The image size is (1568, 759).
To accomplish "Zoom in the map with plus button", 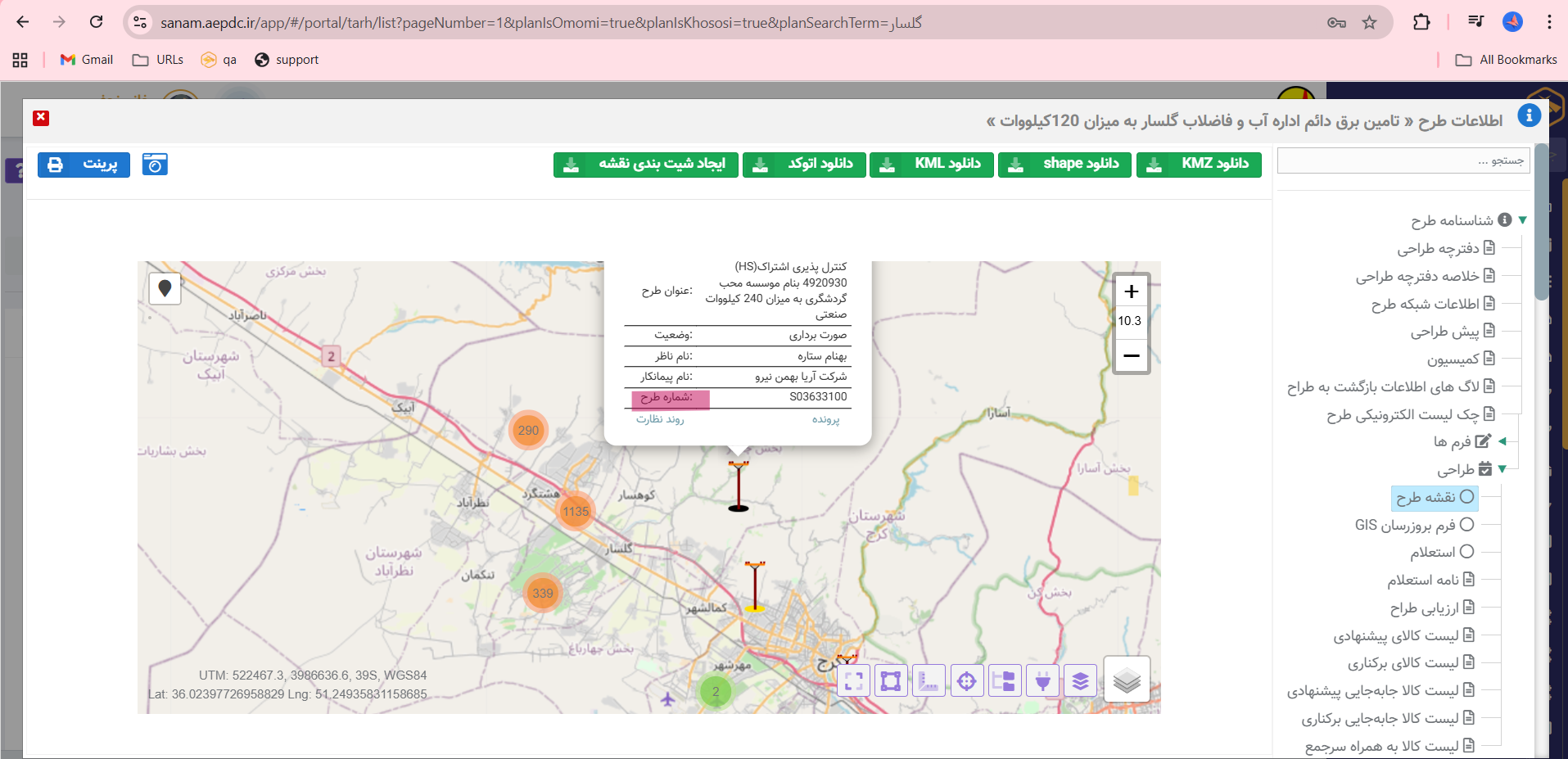I will (1131, 291).
